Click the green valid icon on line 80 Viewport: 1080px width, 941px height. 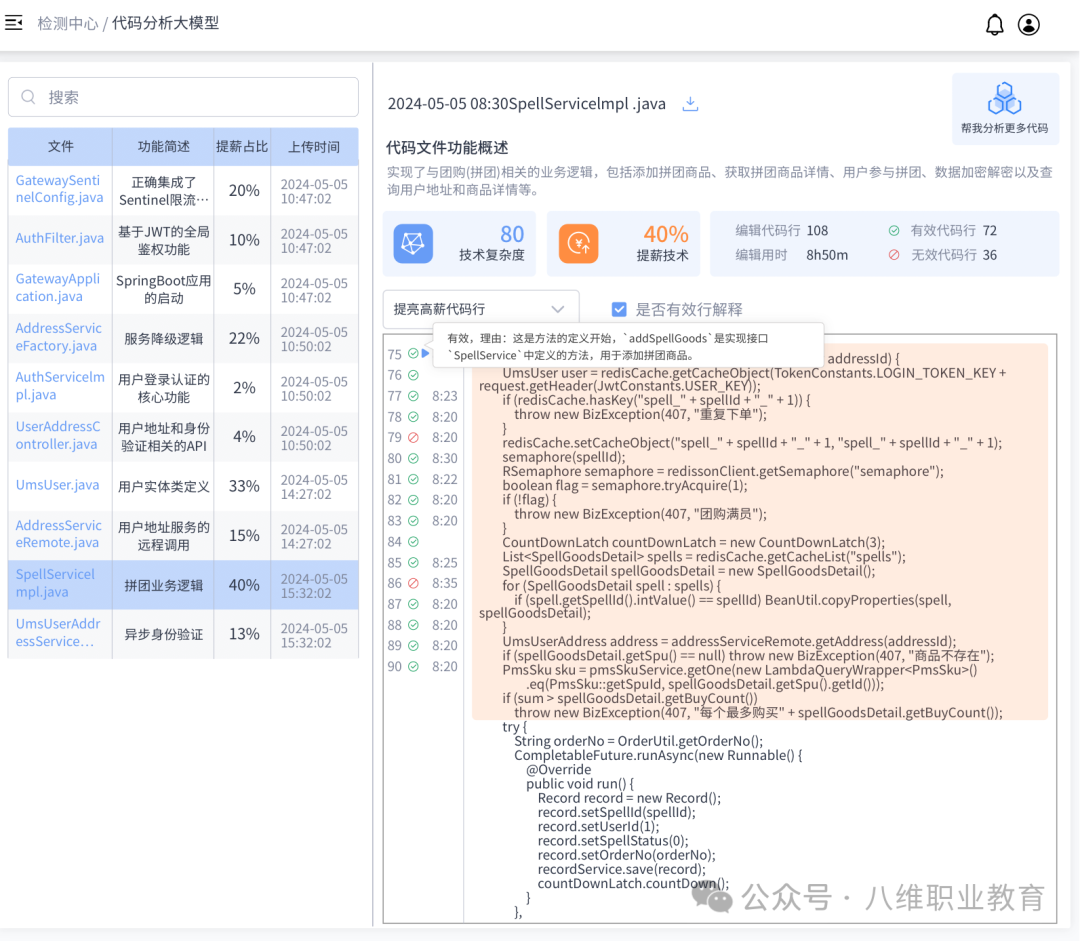[413, 459]
